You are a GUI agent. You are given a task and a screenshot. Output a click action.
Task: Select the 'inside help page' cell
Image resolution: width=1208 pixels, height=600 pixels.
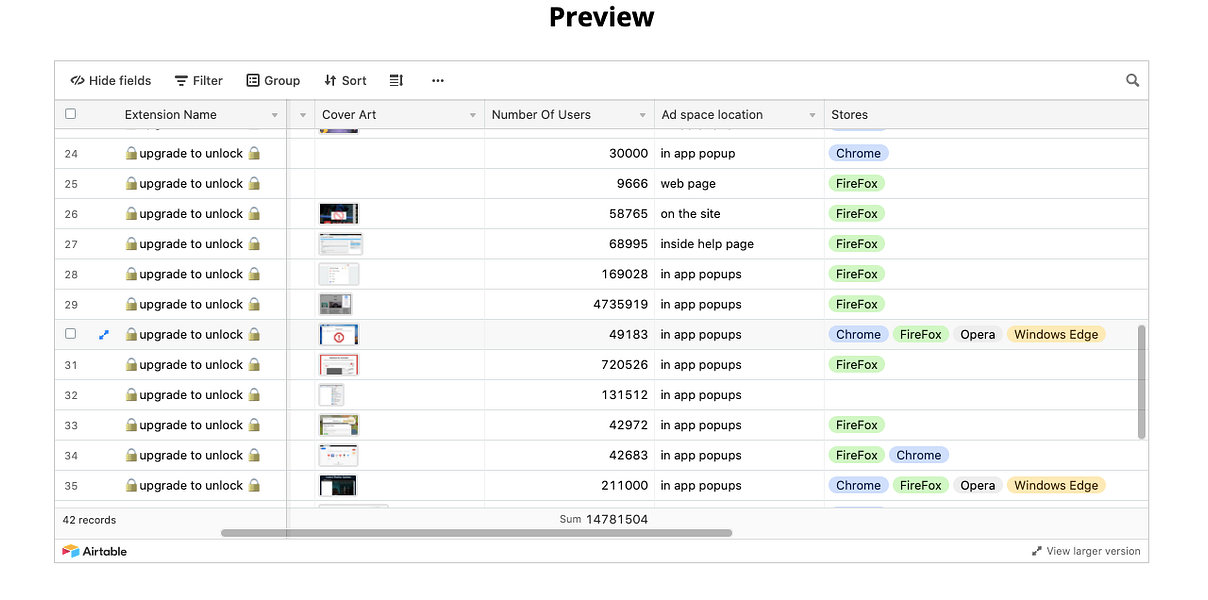click(x=739, y=244)
